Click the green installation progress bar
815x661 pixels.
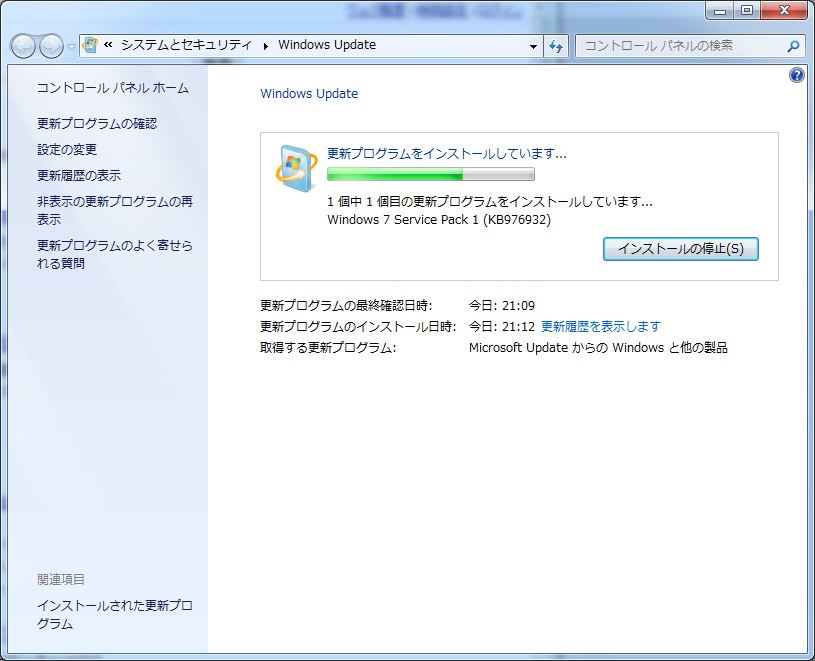(x=430, y=174)
